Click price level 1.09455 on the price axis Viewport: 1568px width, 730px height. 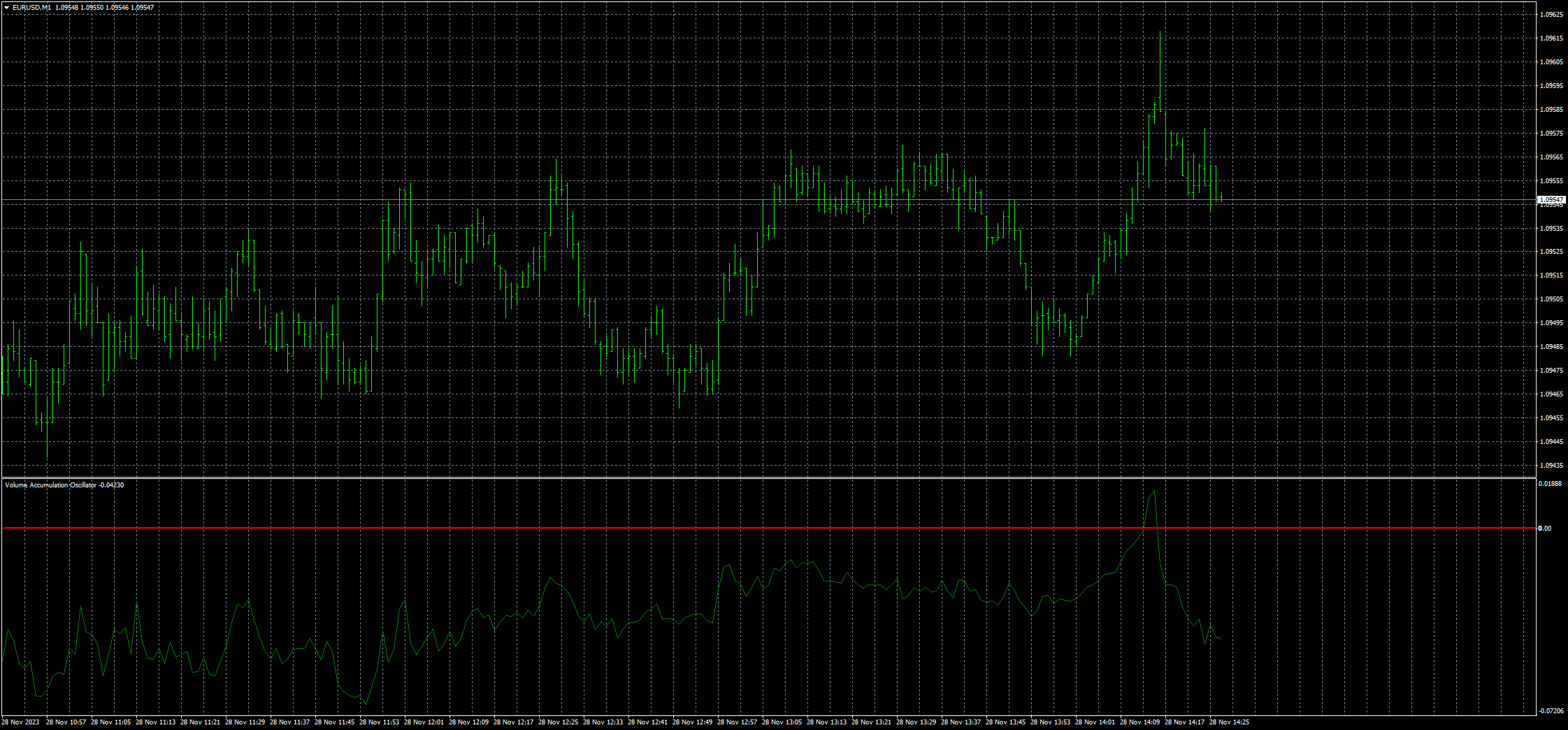tap(1551, 417)
